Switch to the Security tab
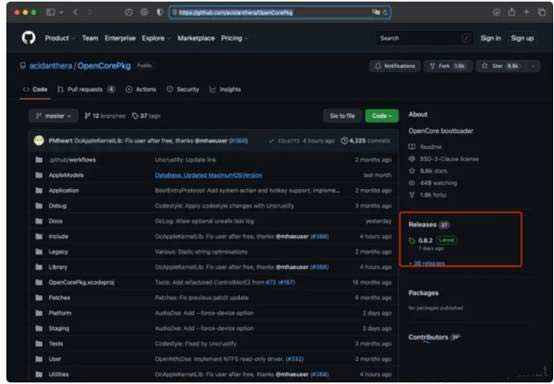 183,90
